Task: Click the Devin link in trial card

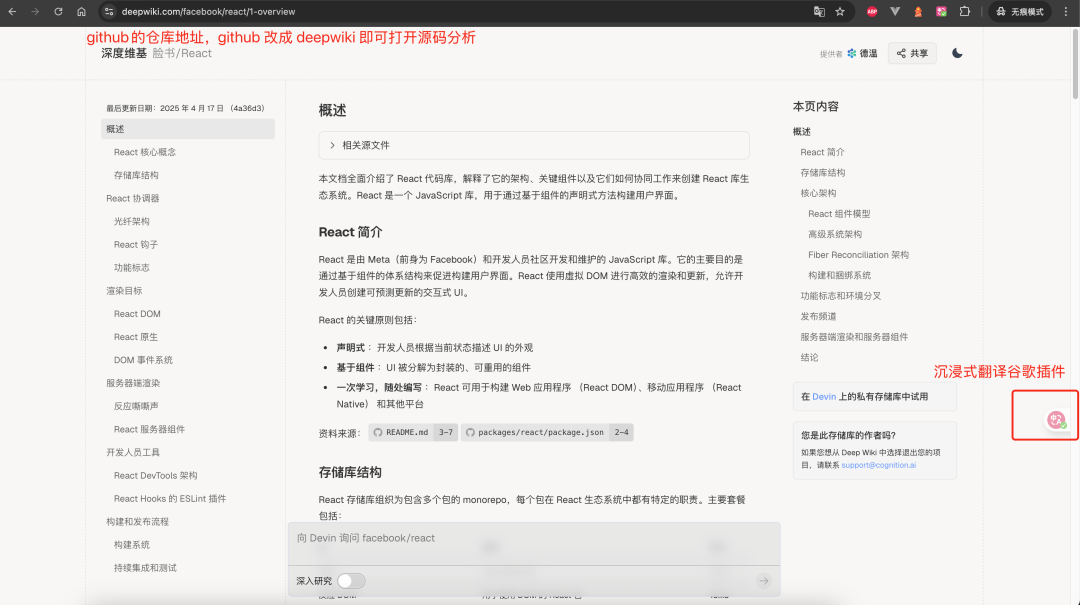Action: [x=824, y=397]
